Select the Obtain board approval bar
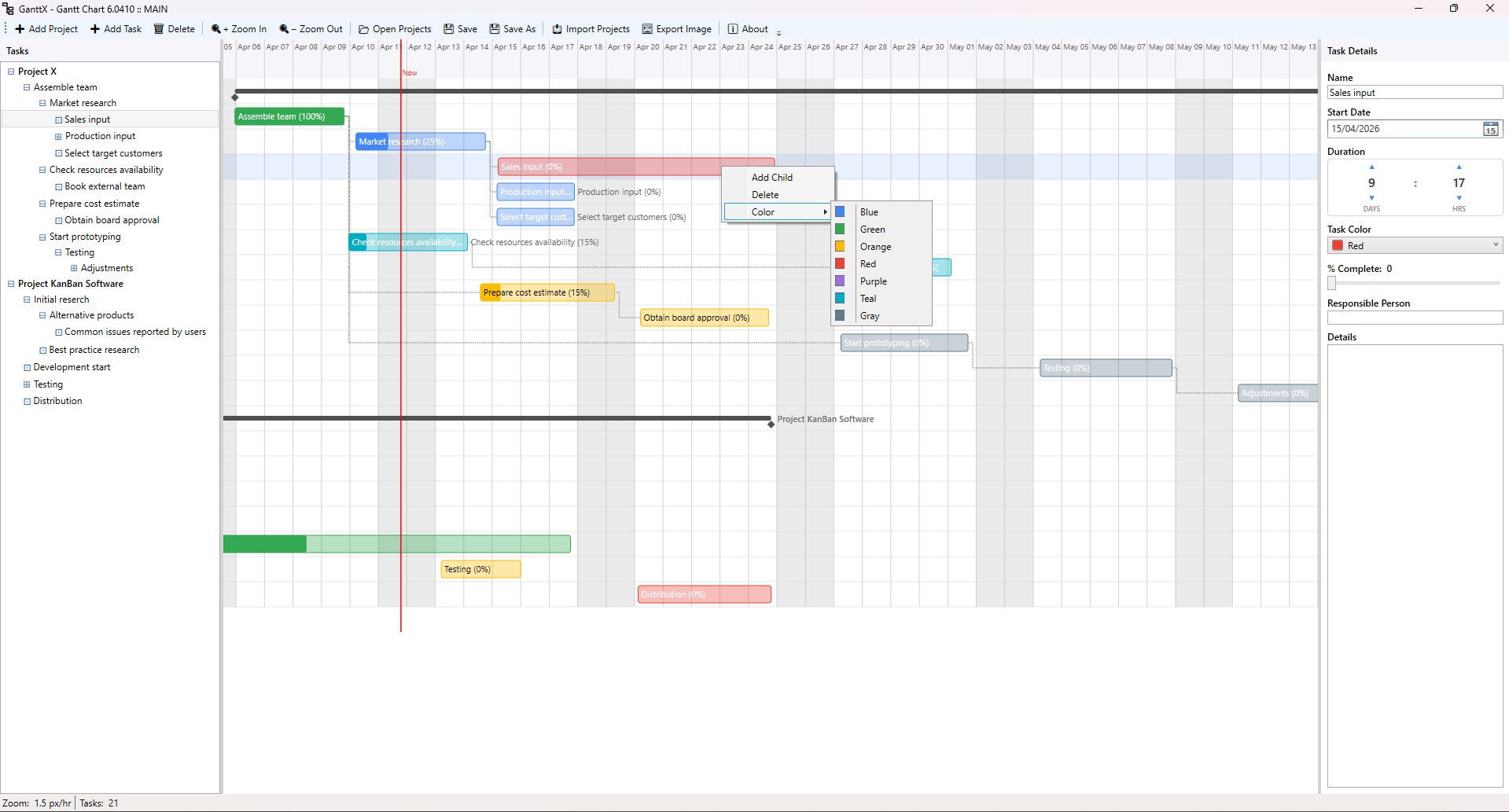 coord(704,318)
